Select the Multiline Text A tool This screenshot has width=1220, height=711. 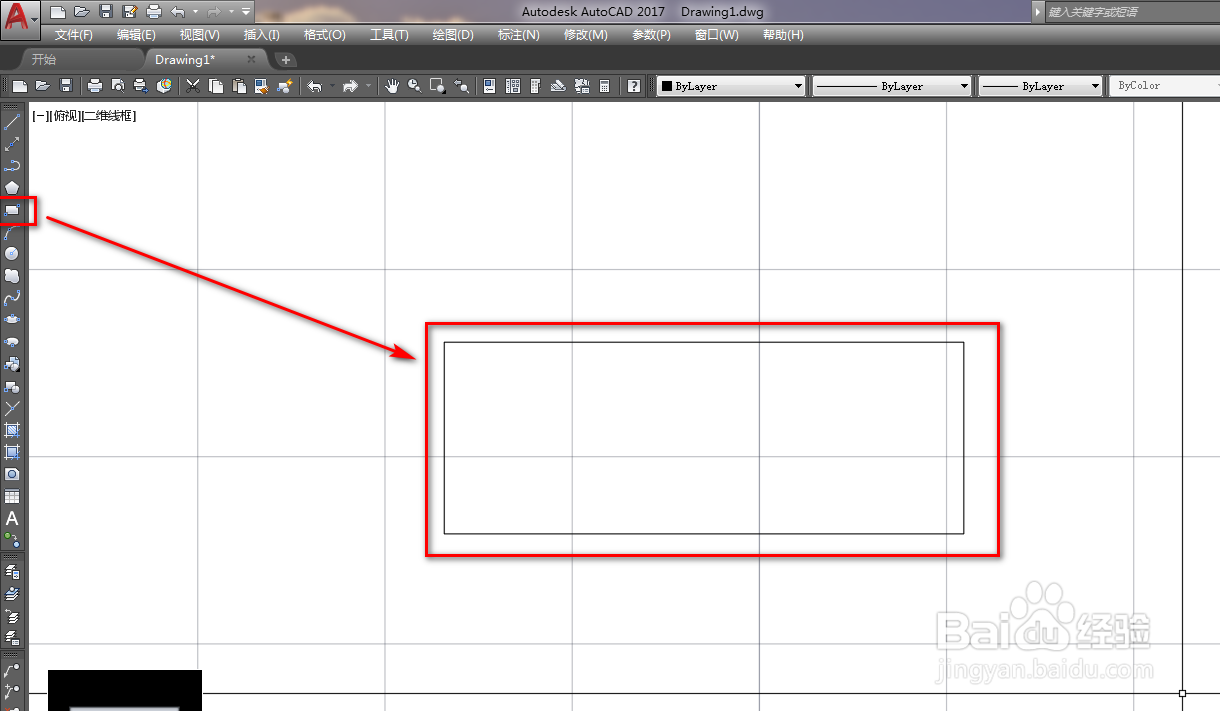tap(12, 518)
